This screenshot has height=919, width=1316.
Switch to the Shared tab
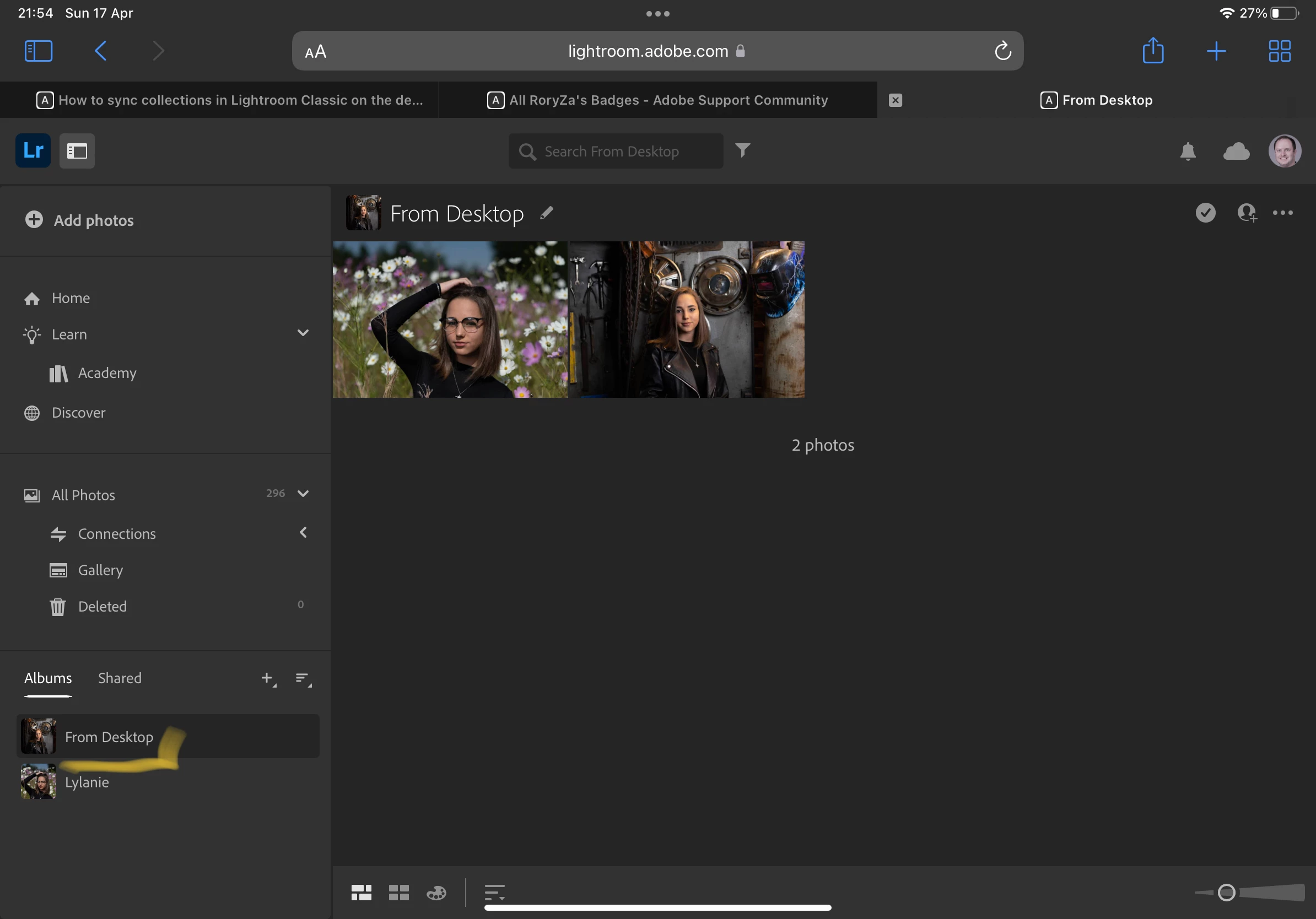point(119,678)
